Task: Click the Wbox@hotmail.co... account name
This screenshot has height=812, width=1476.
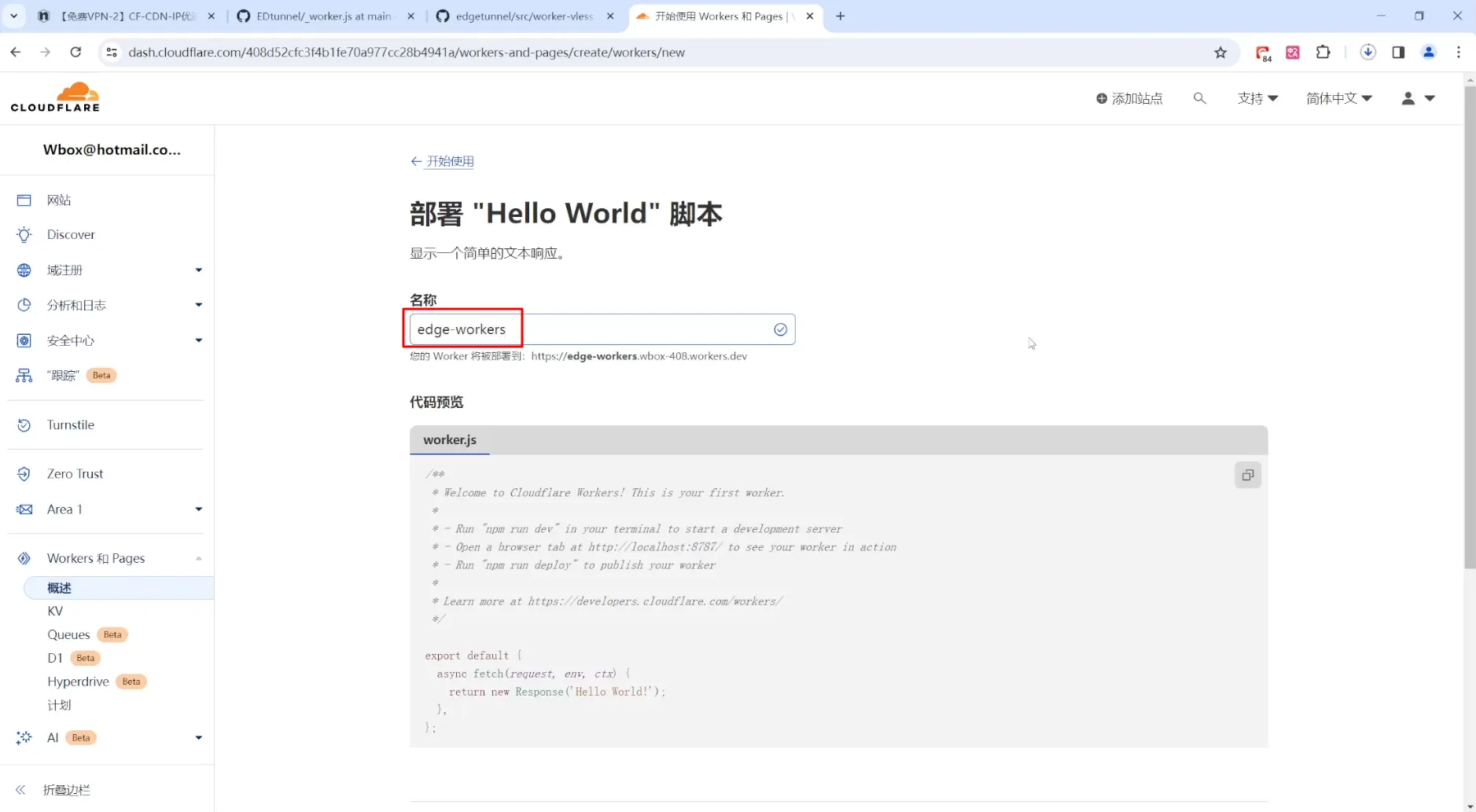Action: 112,149
